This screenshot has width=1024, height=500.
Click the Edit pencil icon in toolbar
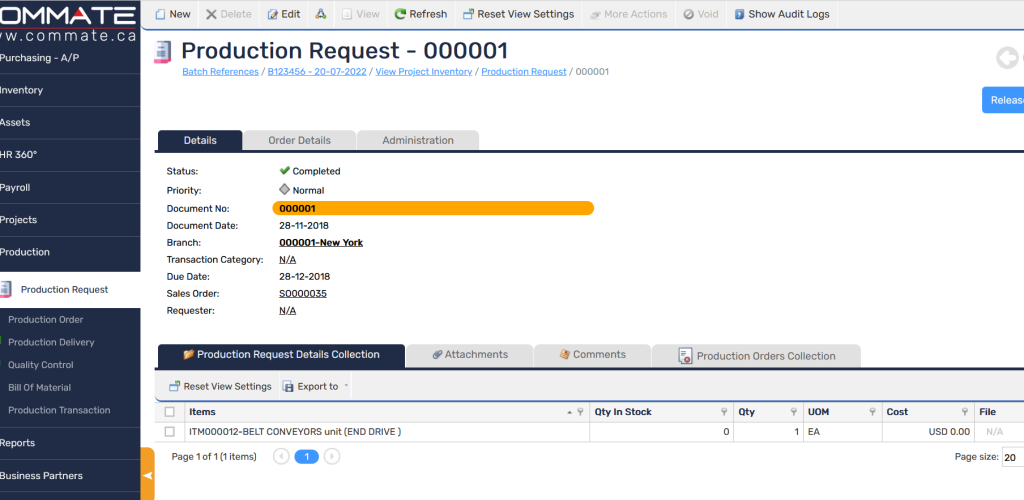coord(274,14)
